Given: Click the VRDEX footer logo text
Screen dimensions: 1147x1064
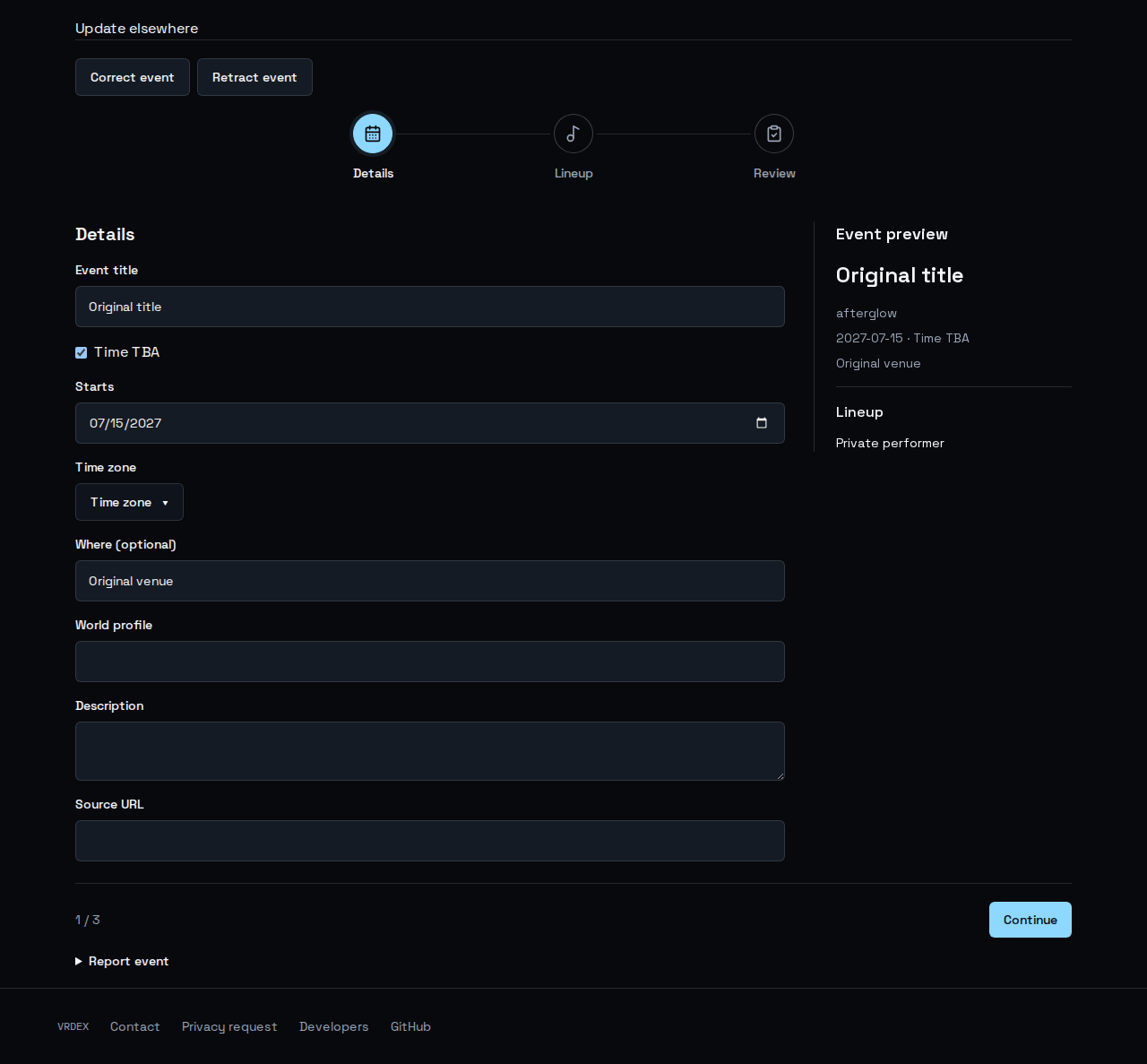Looking at the screenshot, I should (73, 1026).
